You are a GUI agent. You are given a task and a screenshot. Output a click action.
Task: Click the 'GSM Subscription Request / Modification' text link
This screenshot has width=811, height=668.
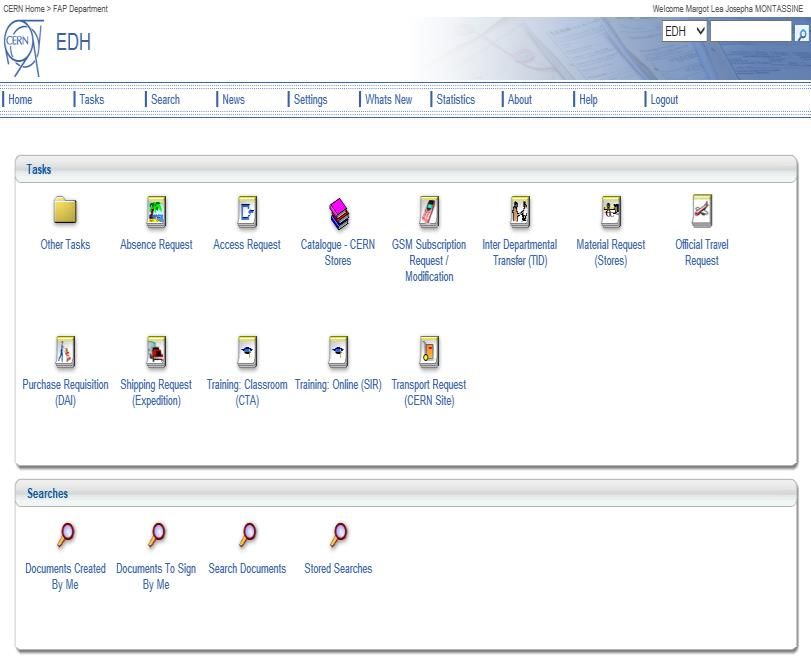pos(429,260)
